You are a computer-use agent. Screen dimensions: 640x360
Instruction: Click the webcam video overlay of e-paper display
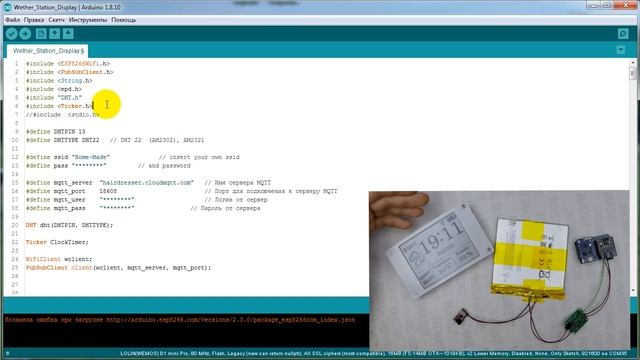click(499, 270)
